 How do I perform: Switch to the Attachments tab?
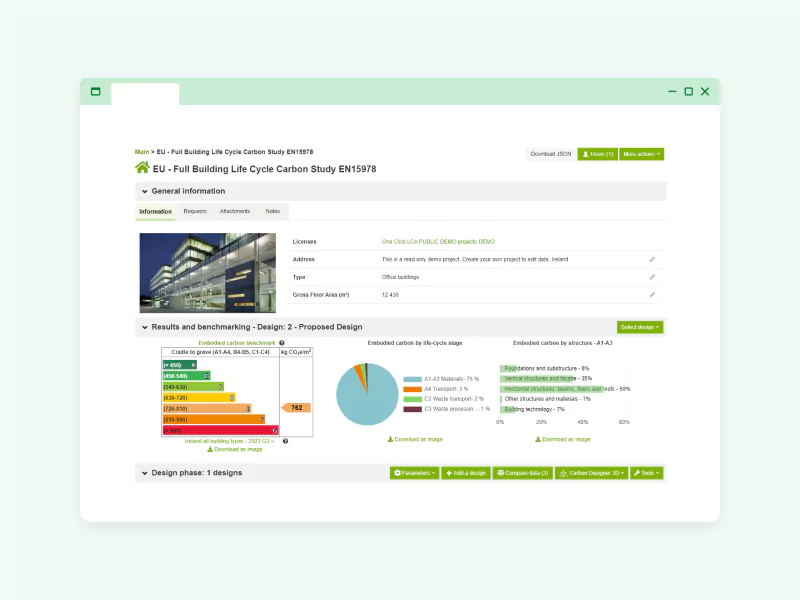235,212
